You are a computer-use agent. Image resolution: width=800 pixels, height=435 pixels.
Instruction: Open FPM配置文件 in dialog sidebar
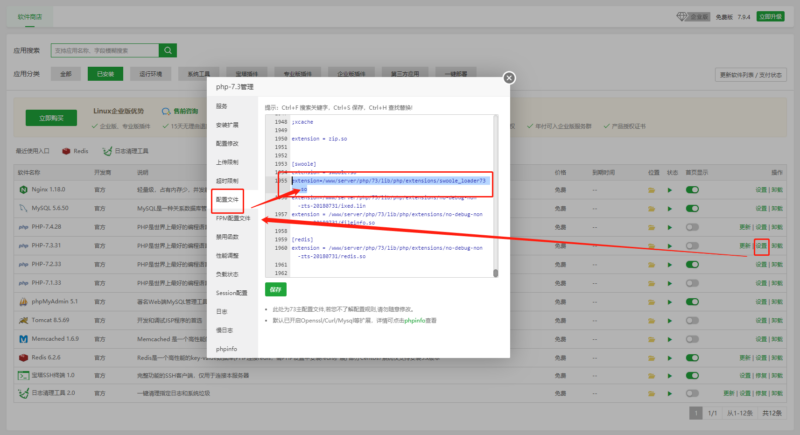point(232,217)
